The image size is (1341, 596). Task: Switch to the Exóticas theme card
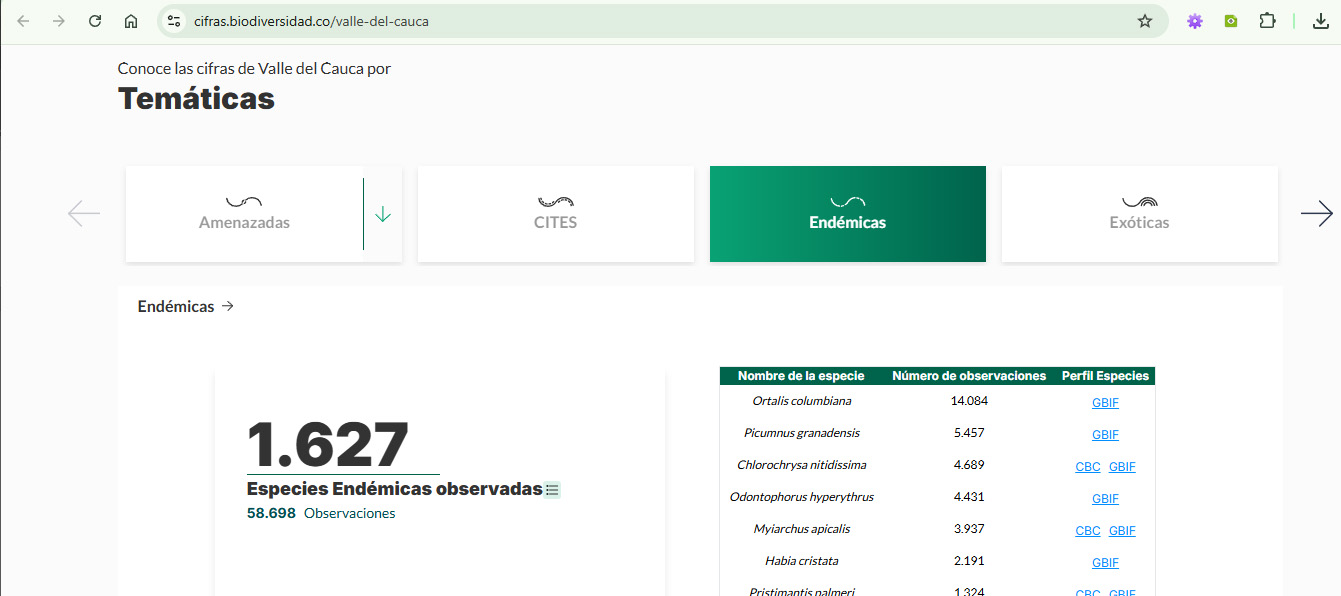1140,214
